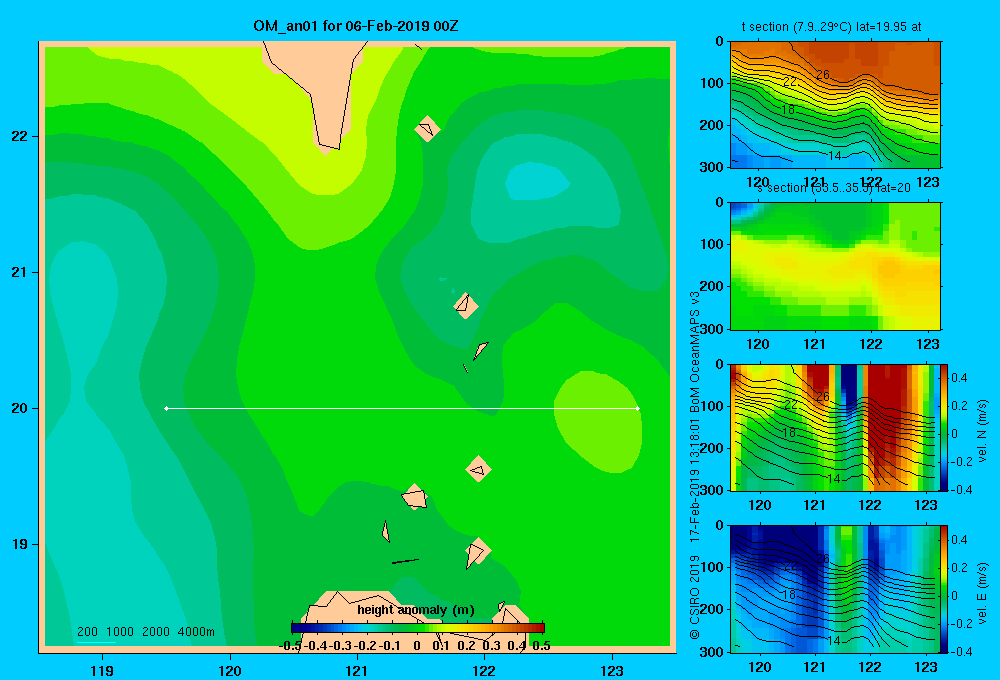Click the "4000m" depth contour legend entry
The image size is (1000, 680).
coord(196,632)
